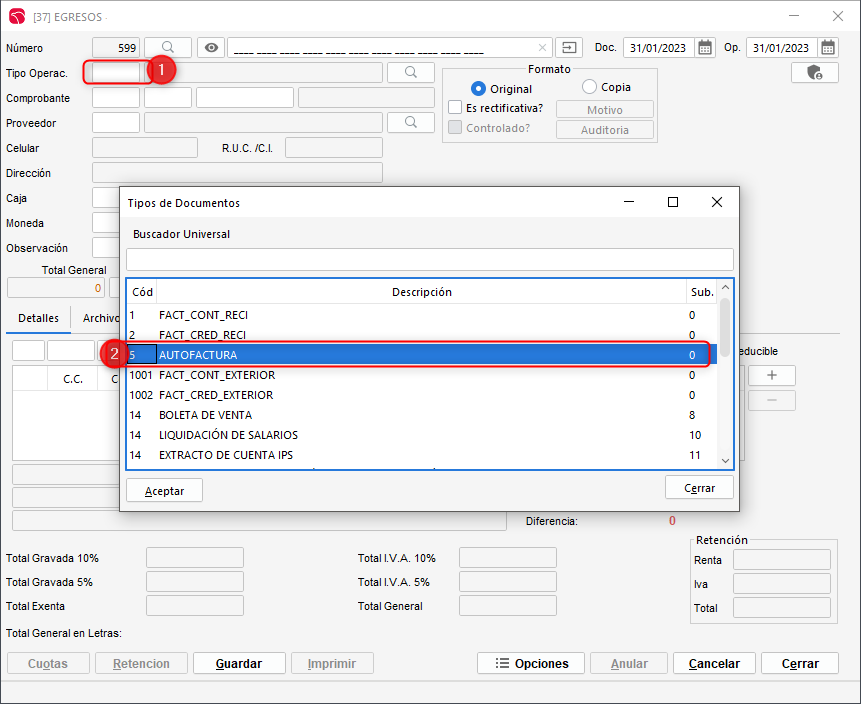Screen dimensions: 861x704
Task: Click the eye icon beside Número
Action: point(210,47)
